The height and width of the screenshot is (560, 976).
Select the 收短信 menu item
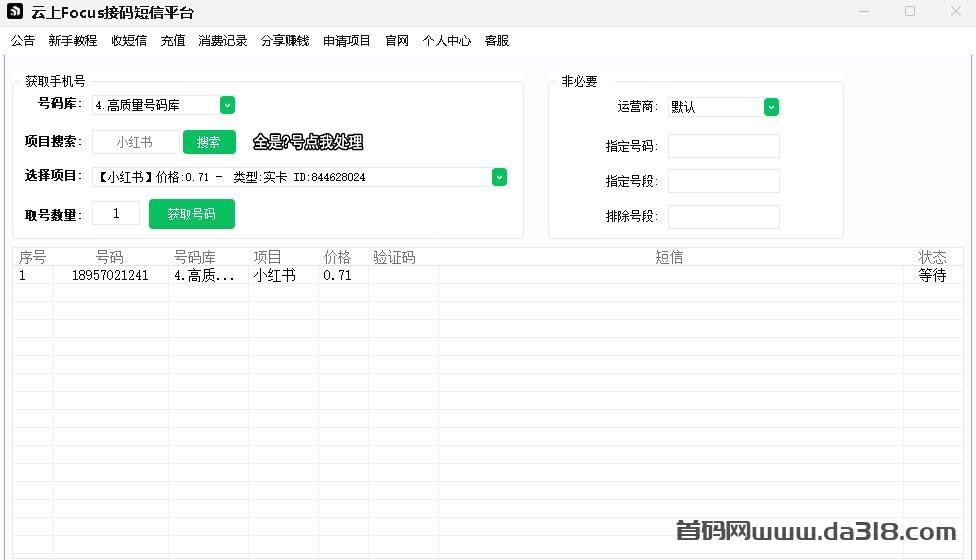pos(129,41)
